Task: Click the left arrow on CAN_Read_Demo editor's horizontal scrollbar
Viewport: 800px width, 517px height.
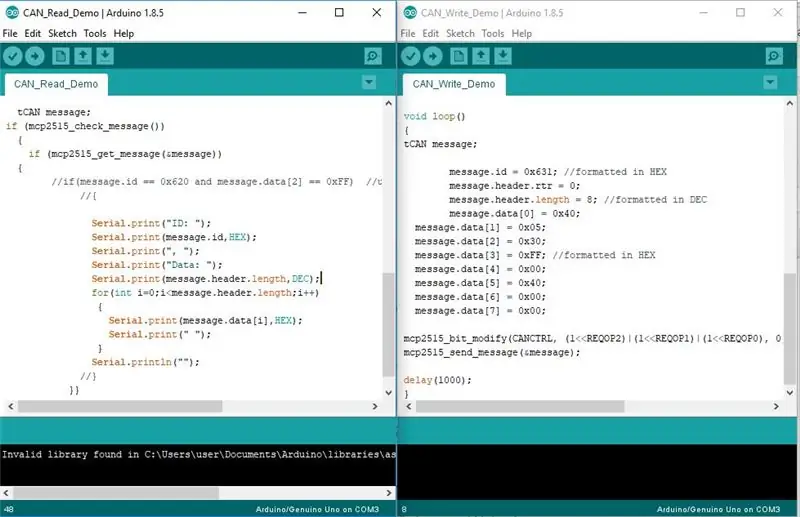Action: (x=11, y=406)
